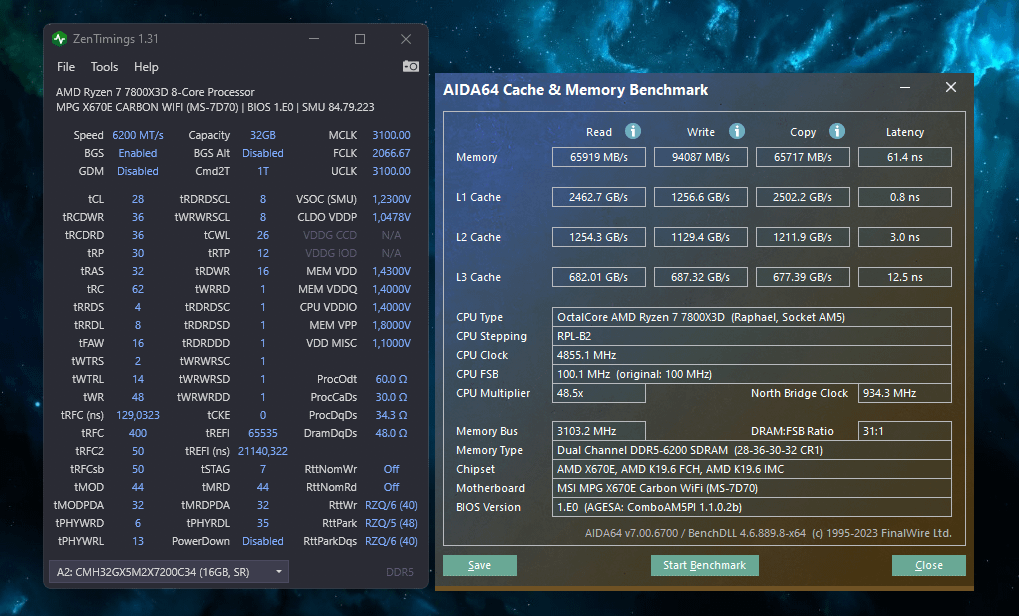Click the L3 Cache Write 687.32 GB/s field
This screenshot has width=1019, height=616.
click(x=701, y=277)
